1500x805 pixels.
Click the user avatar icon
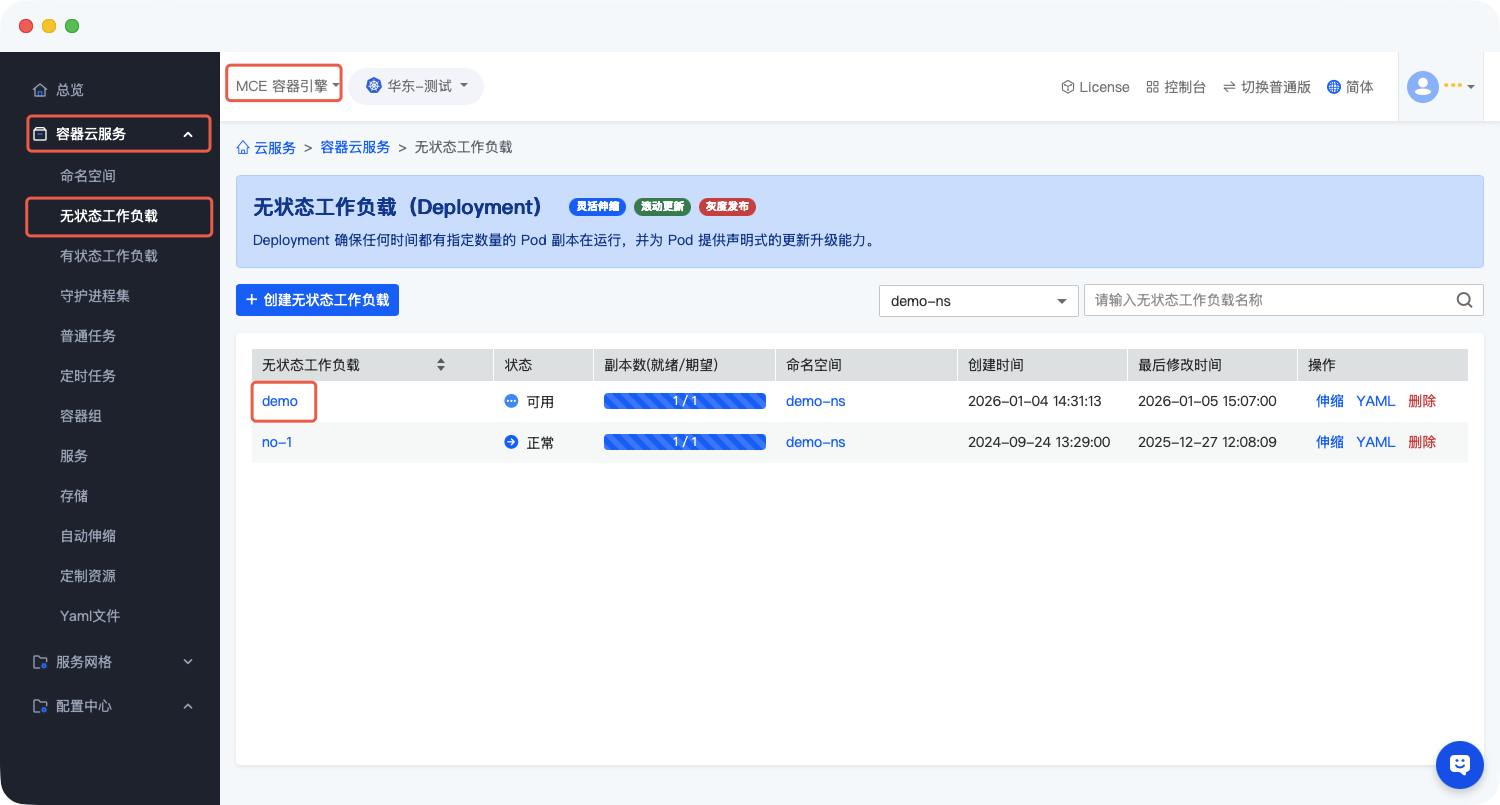1422,87
